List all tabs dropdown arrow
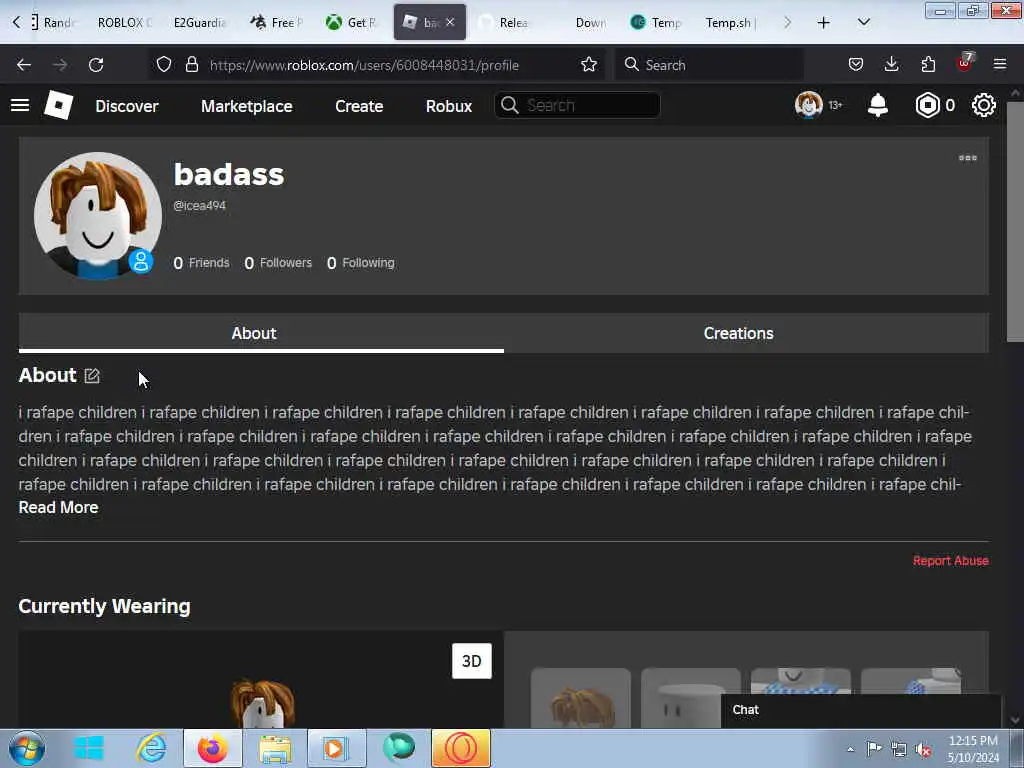This screenshot has height=768, width=1024. pos(863,23)
